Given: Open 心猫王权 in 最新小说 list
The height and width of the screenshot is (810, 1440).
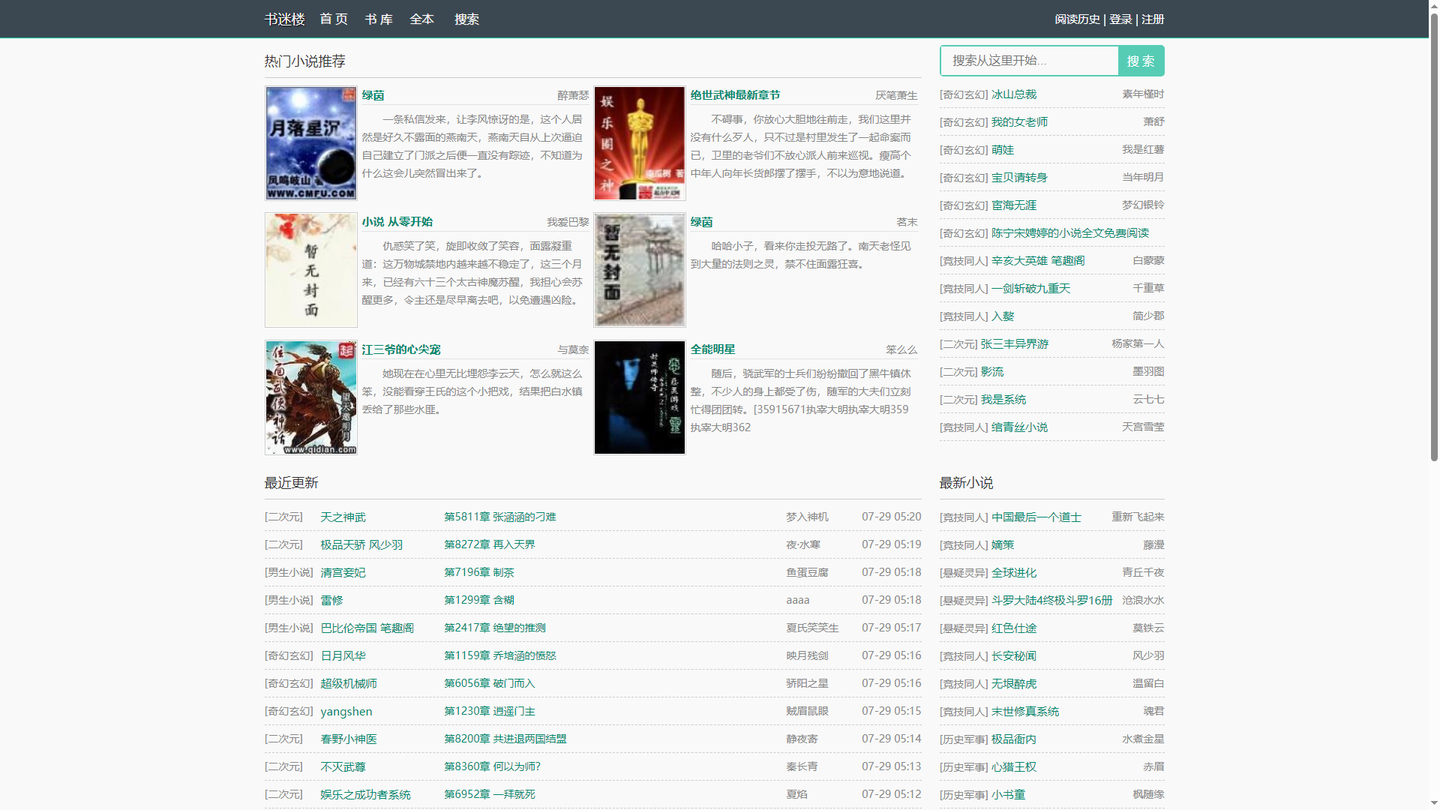Looking at the screenshot, I should 1014,767.
